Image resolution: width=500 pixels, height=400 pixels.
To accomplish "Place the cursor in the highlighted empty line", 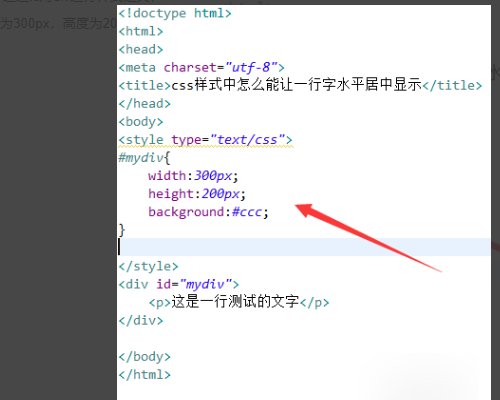I will [x=304, y=247].
